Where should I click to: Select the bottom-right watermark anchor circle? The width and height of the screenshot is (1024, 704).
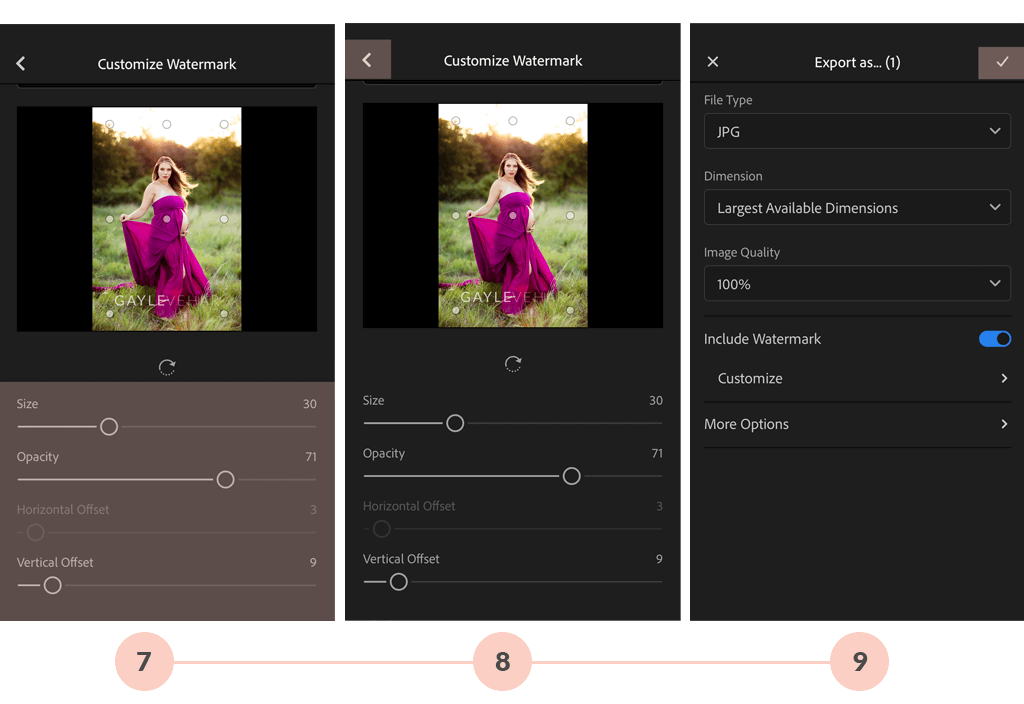click(224, 314)
